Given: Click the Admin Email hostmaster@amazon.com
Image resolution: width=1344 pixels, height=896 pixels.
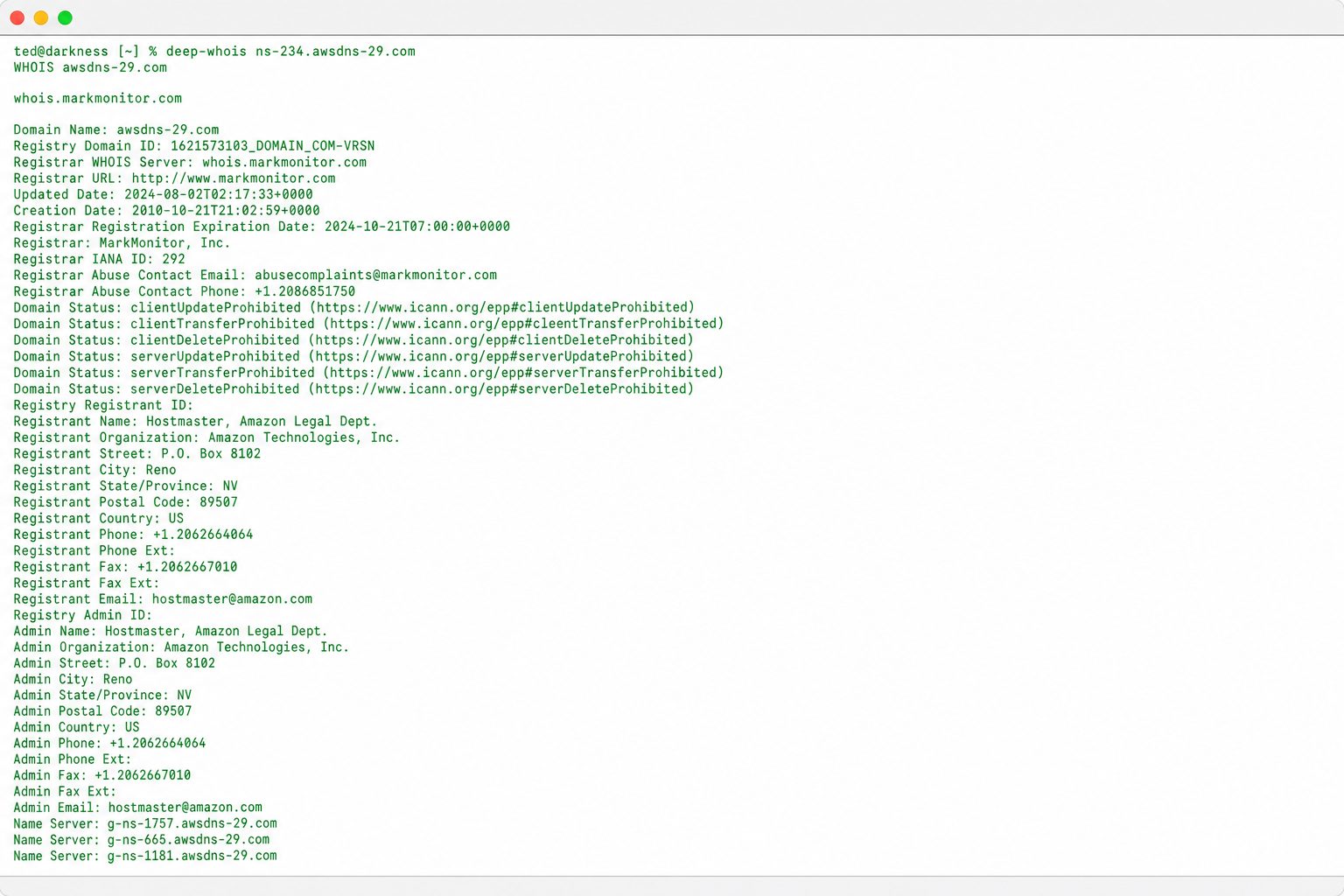Looking at the screenshot, I should [185, 808].
